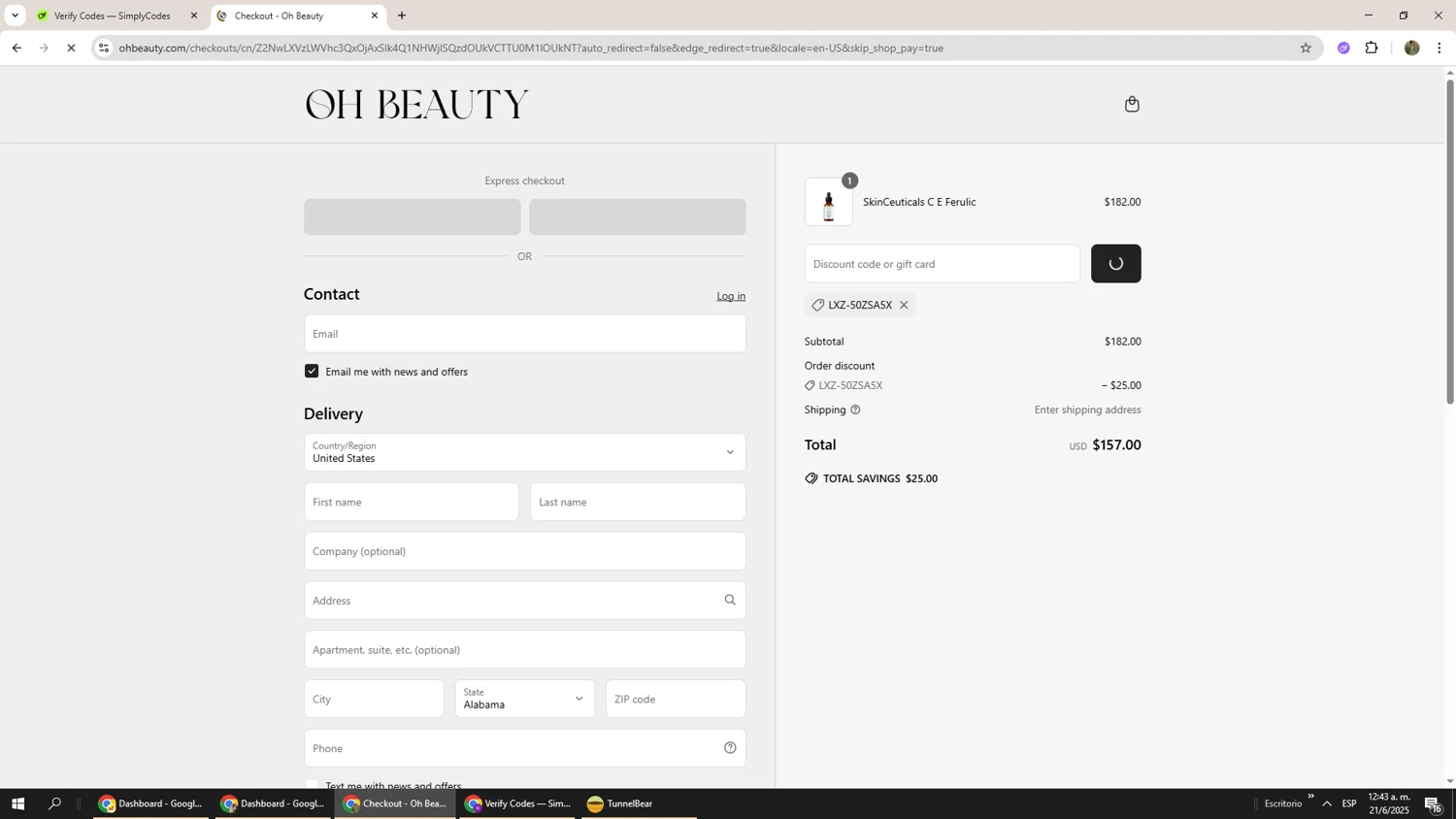Open tab search dropdown arrow
Screen dimensions: 1456x819
click(x=15, y=16)
